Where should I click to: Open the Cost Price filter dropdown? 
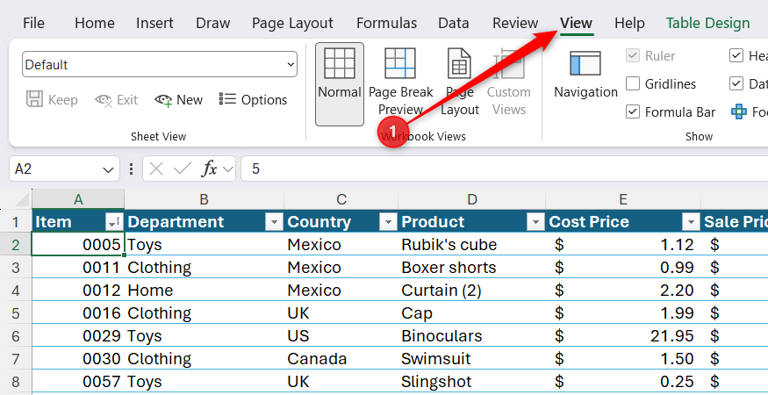pyautogui.click(x=691, y=222)
